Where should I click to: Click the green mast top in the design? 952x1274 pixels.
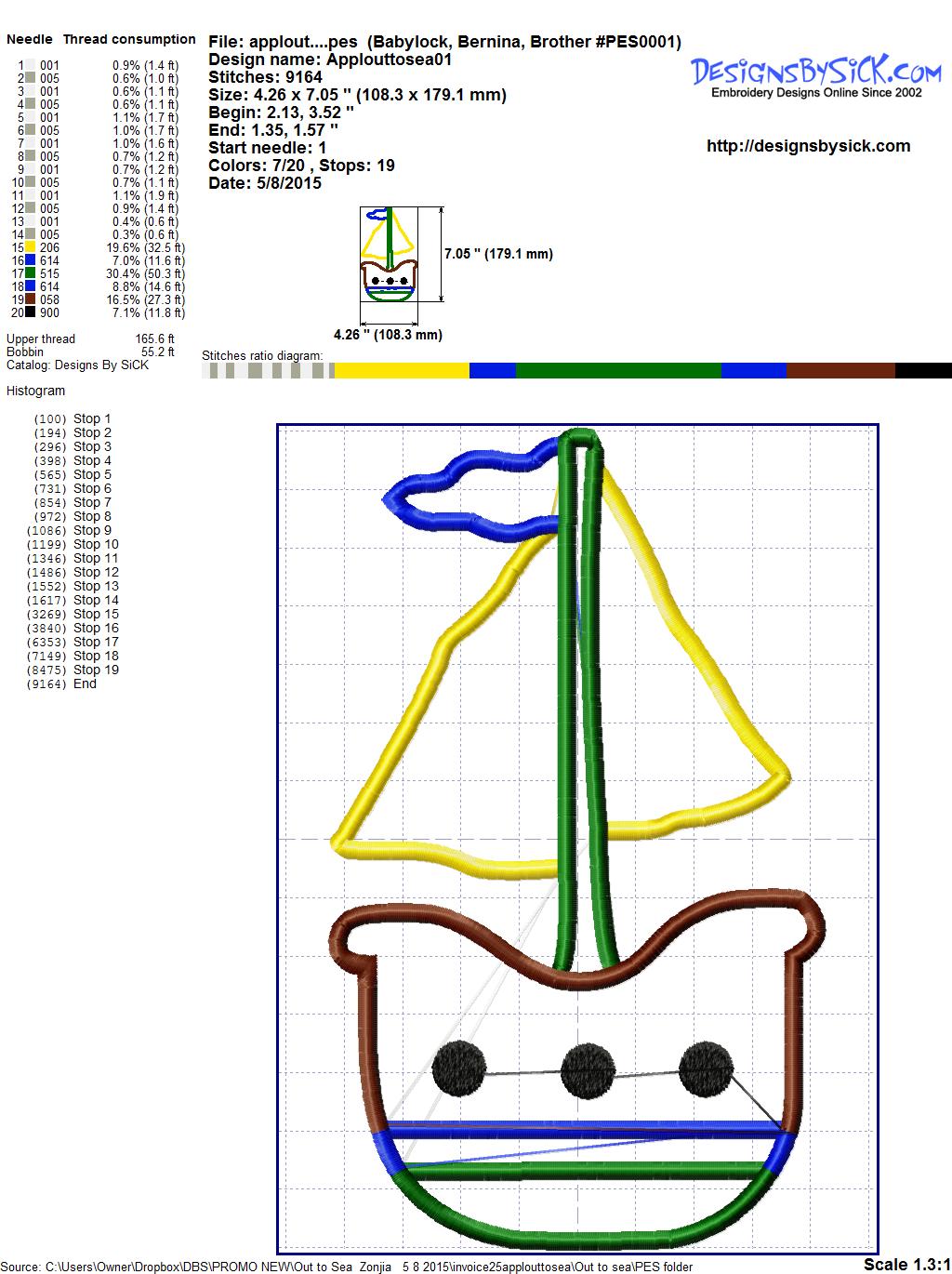582,439
